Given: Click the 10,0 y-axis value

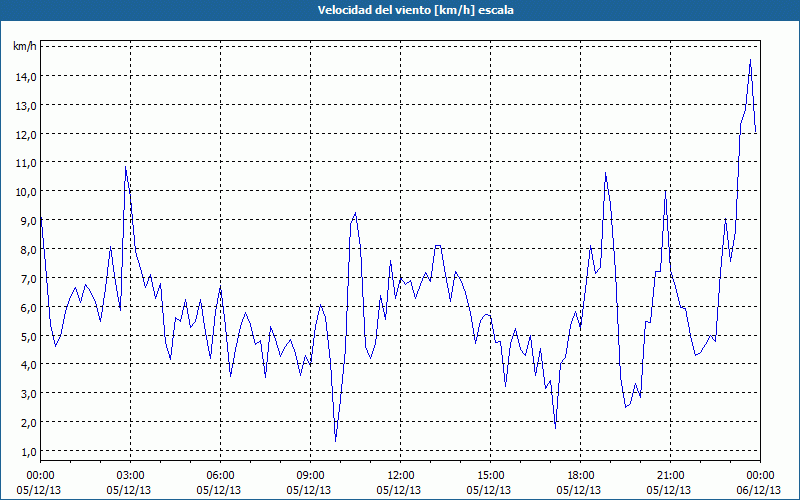Looking at the screenshot, I should tap(26, 192).
